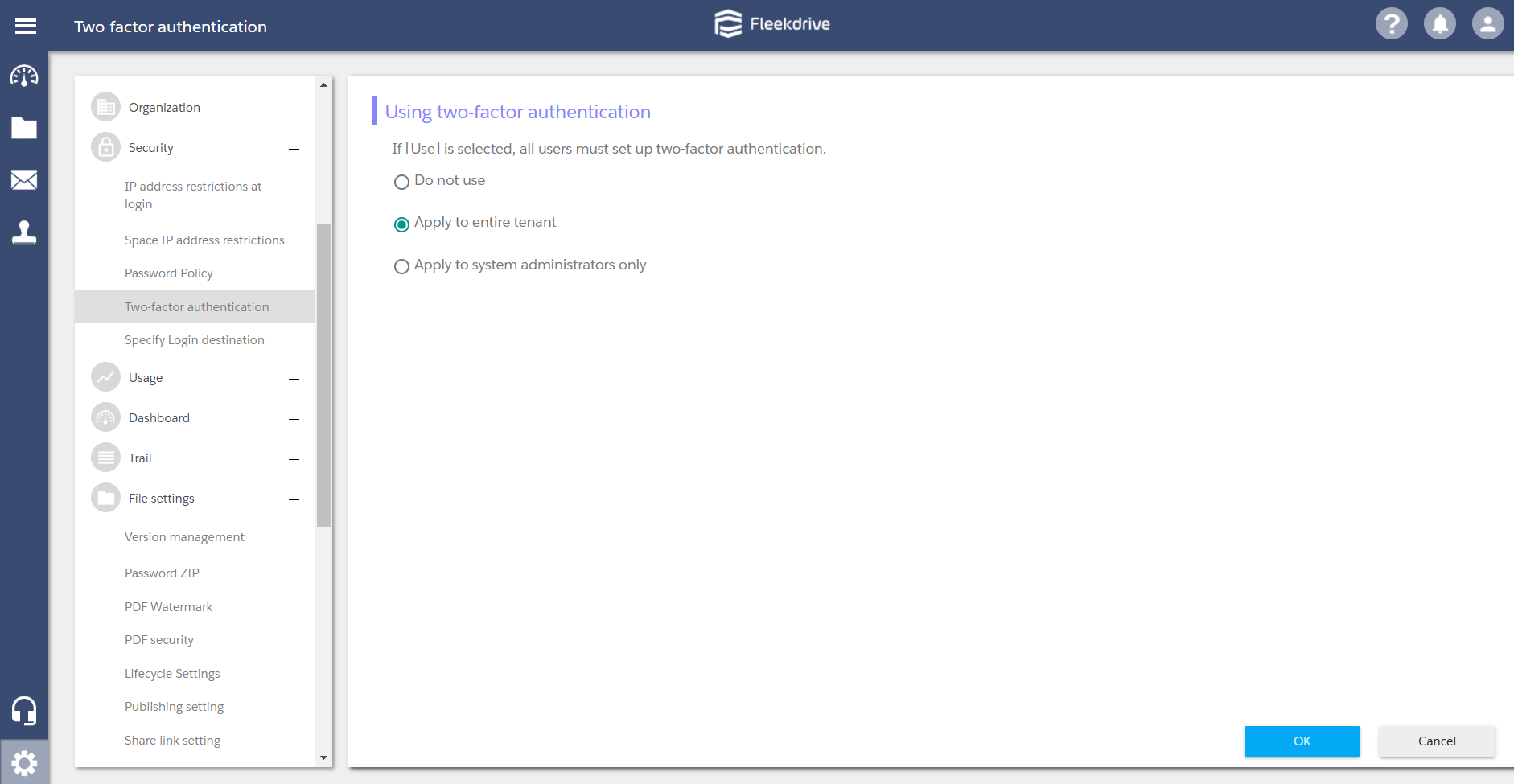Viewport: 1514px width, 784px height.
Task: Select Apply to entire tenant radio
Action: coord(401,224)
